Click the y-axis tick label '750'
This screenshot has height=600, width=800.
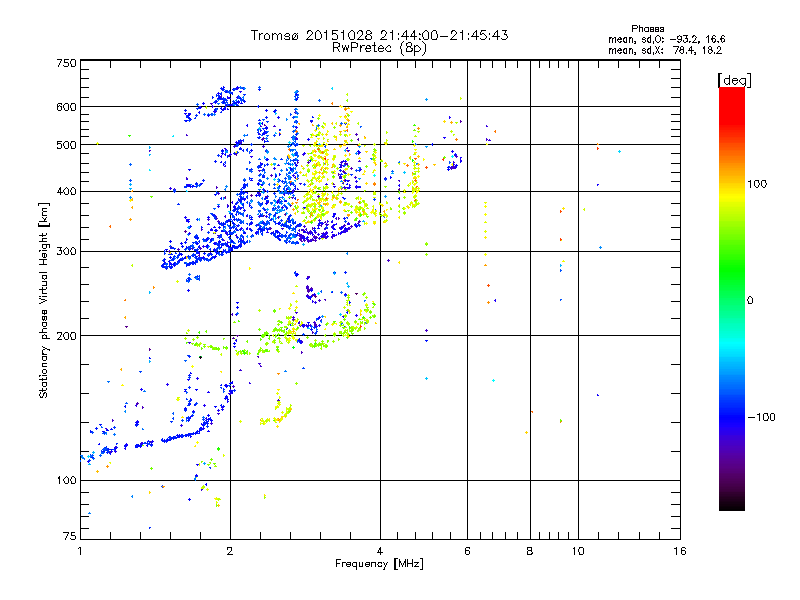click(66, 63)
